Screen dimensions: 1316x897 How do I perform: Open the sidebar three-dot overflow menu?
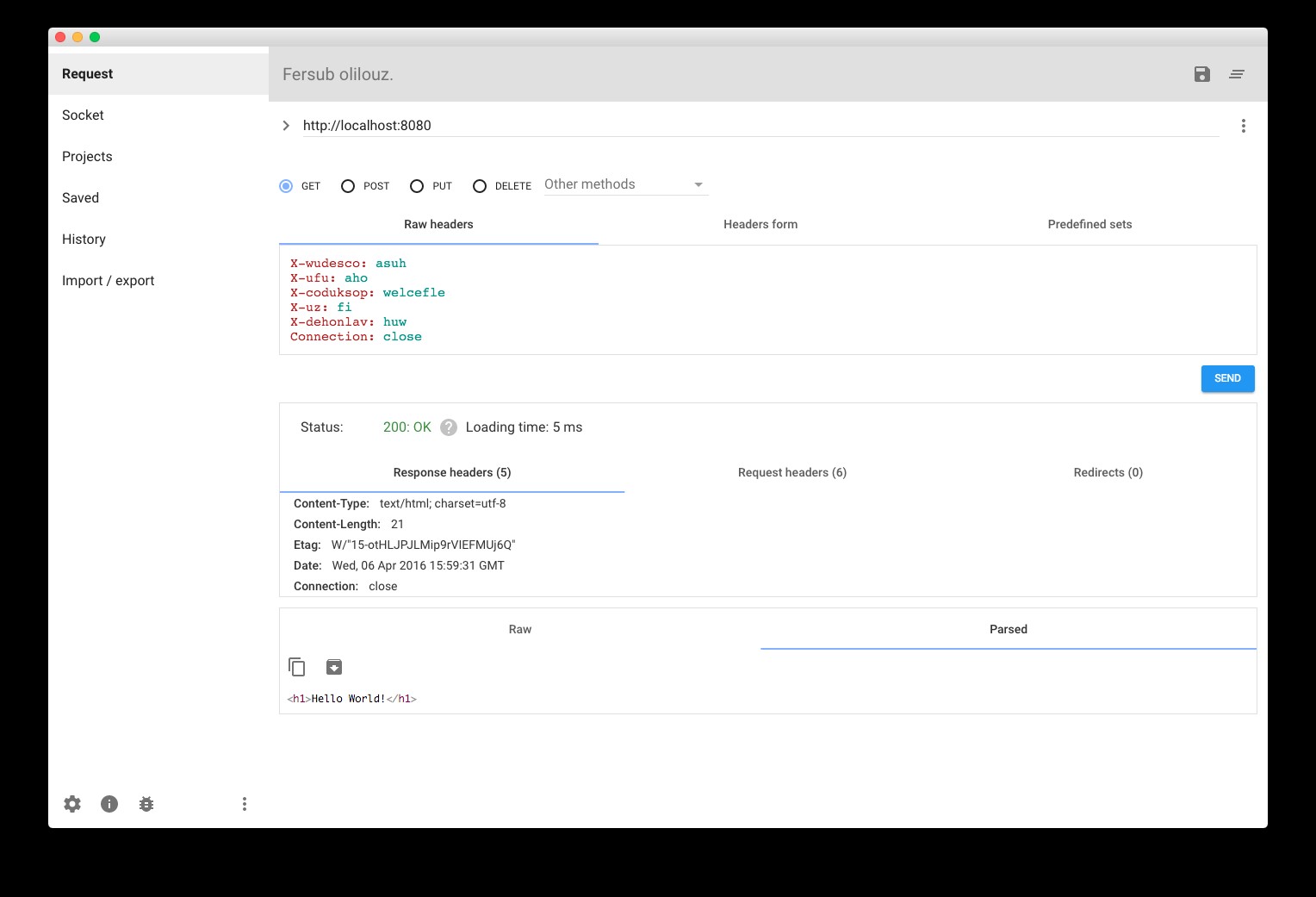tap(245, 804)
